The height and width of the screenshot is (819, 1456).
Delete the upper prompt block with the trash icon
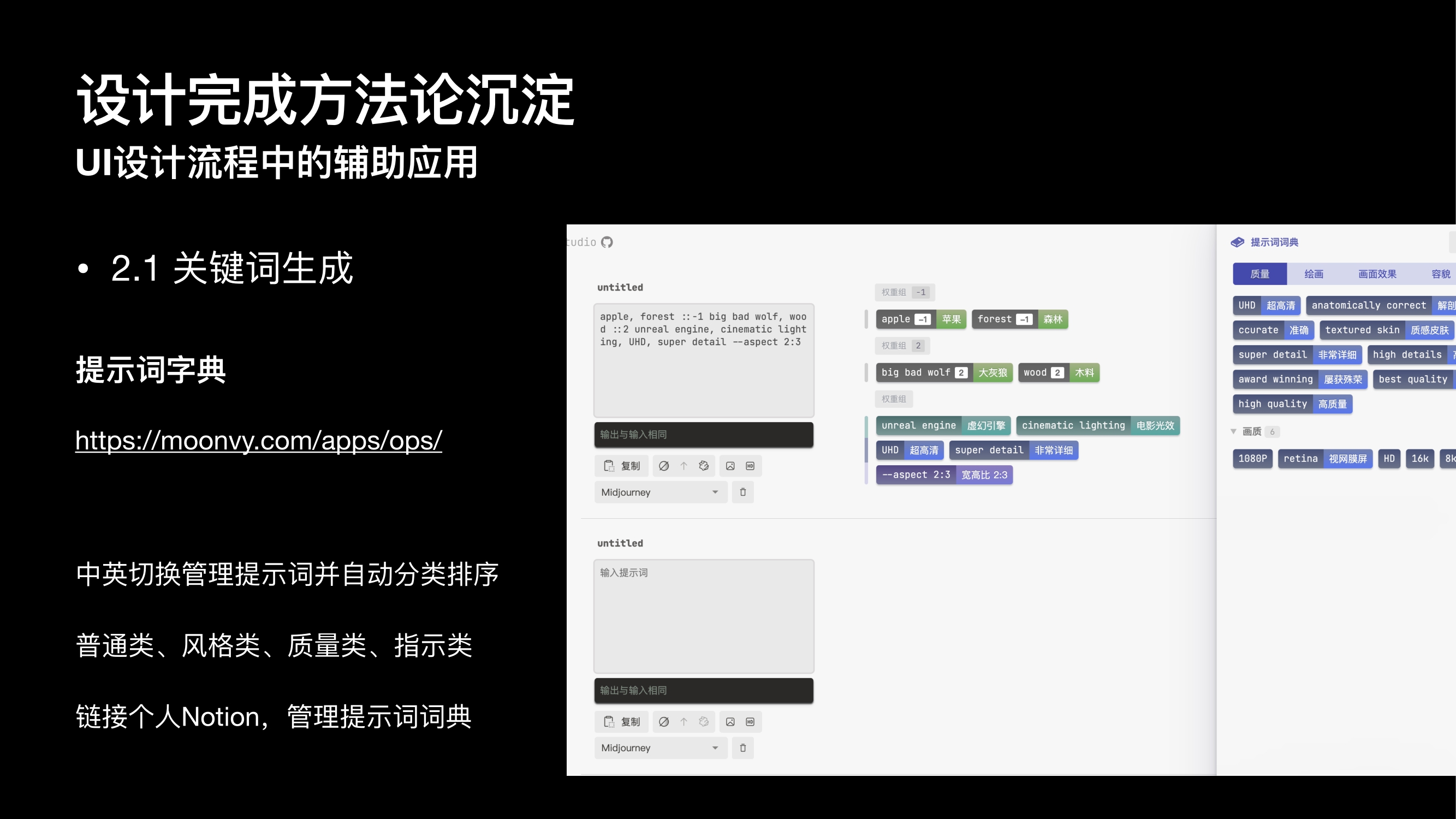[x=742, y=492]
